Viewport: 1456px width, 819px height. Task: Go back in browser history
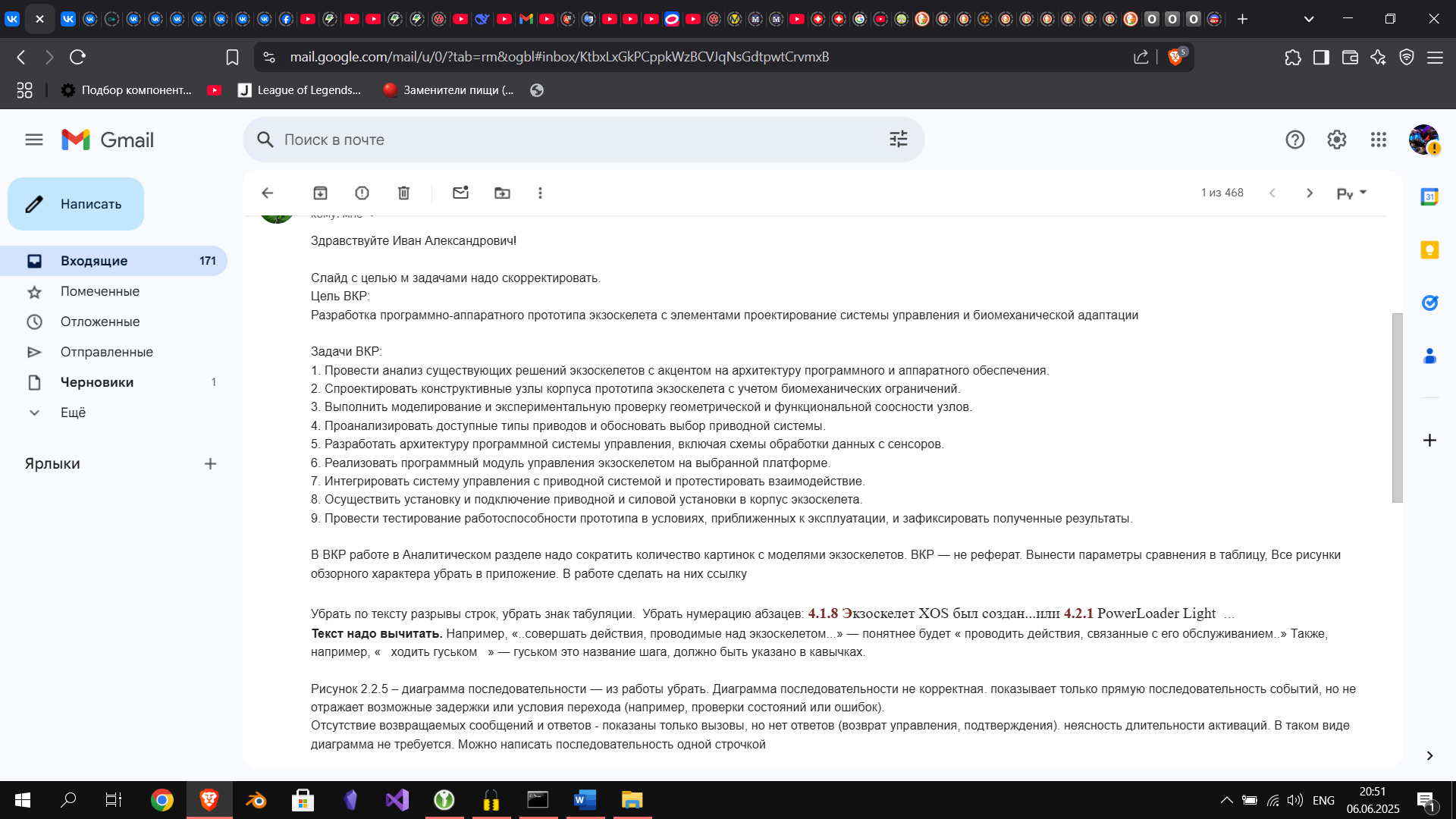(x=21, y=57)
